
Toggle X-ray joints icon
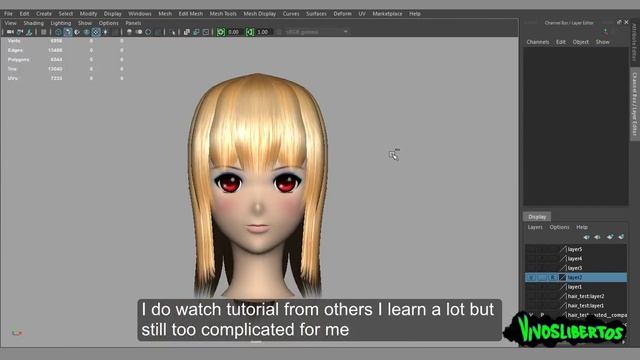[206, 32]
